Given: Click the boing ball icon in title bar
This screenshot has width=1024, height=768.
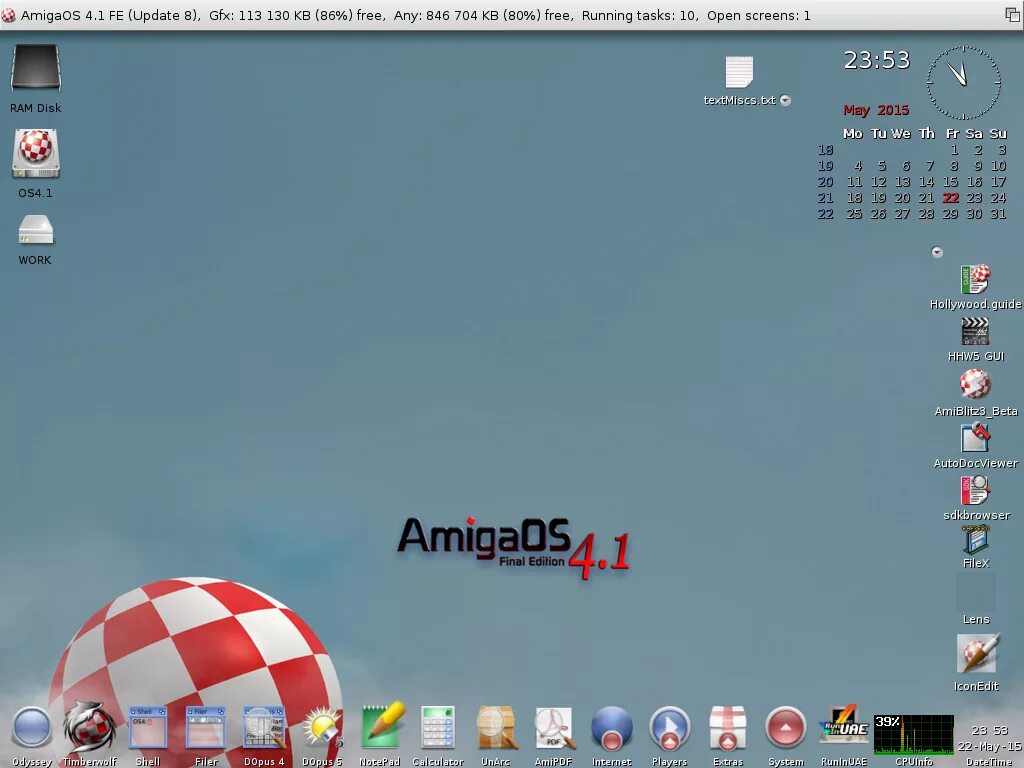Looking at the screenshot, I should tap(8, 15).
